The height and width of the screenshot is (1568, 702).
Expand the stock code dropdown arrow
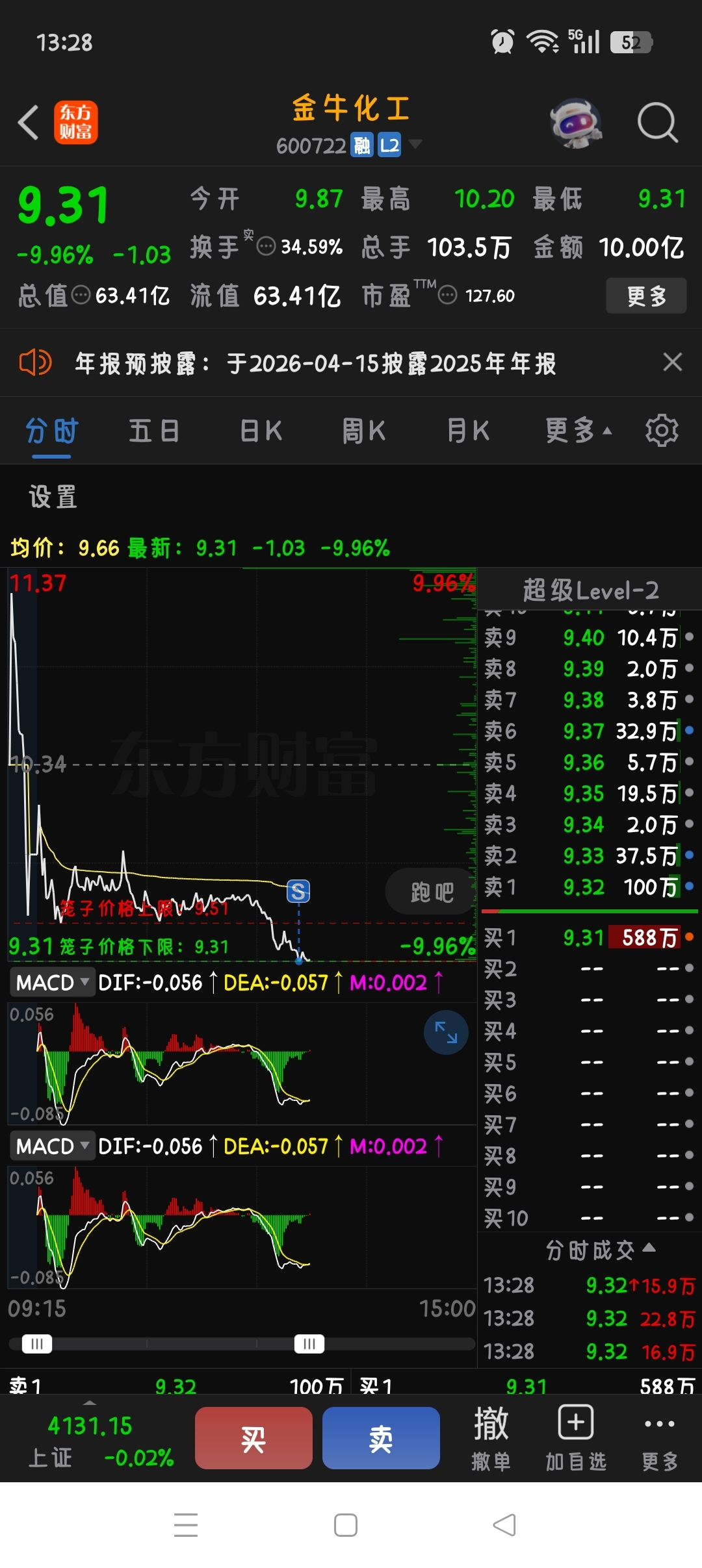[415, 144]
